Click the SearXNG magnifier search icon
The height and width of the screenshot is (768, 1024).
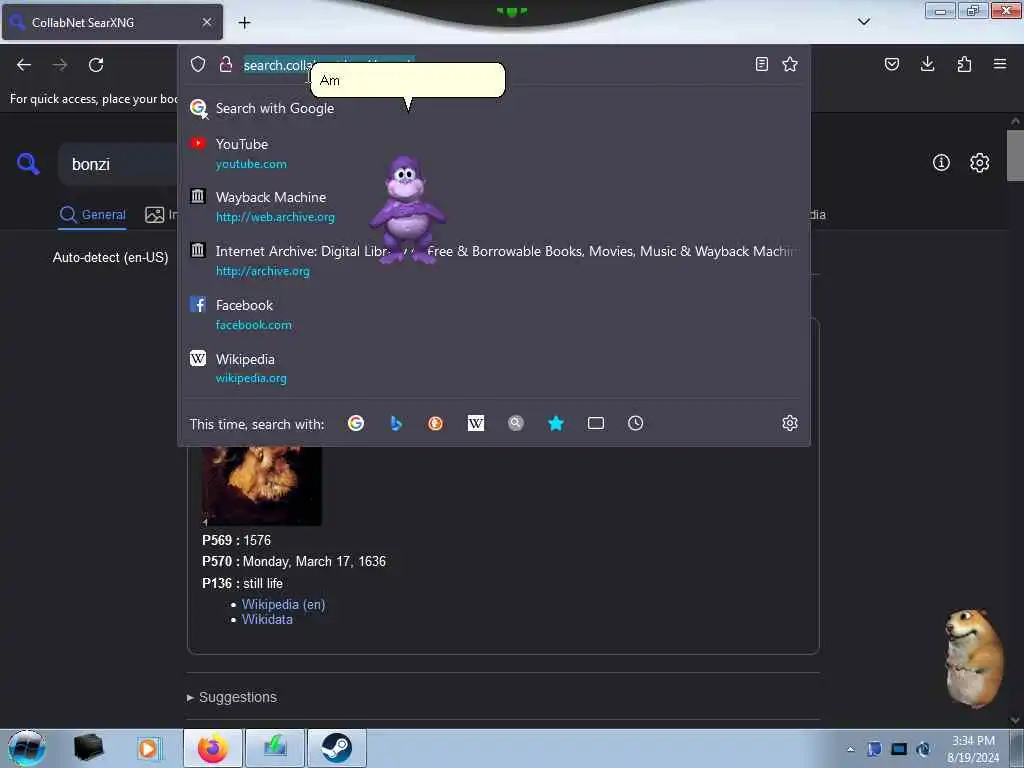[28, 163]
